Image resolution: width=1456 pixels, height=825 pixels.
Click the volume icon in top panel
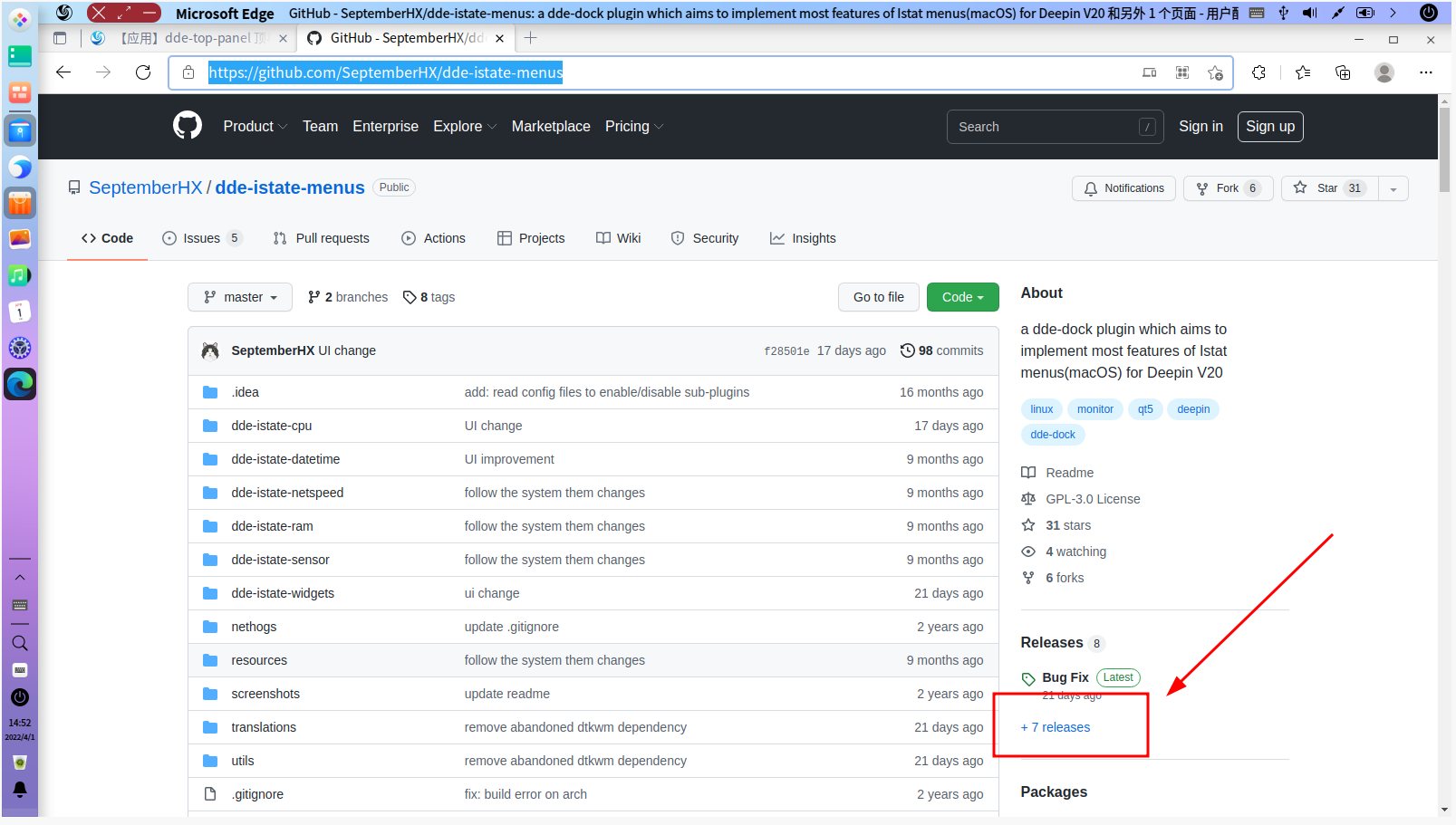click(x=1310, y=13)
